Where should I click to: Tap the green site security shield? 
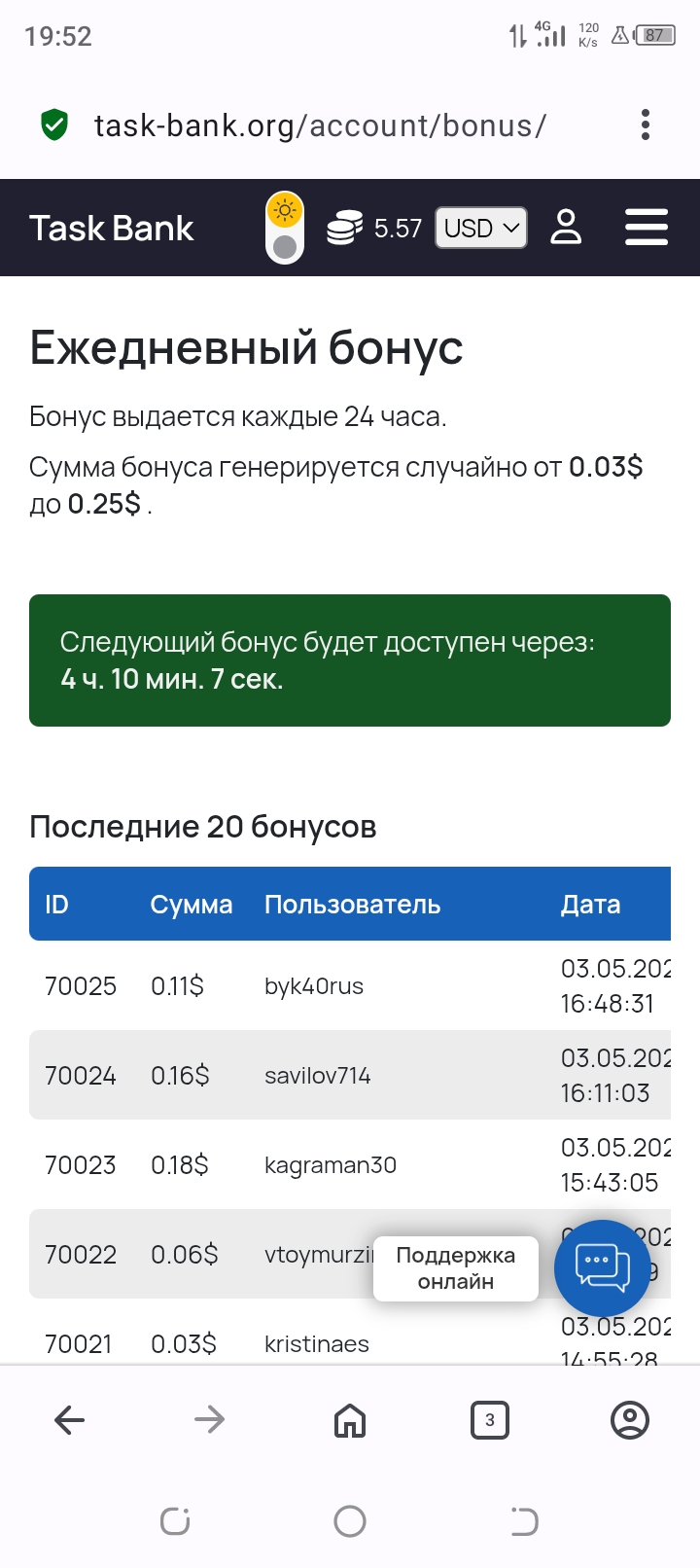(54, 125)
